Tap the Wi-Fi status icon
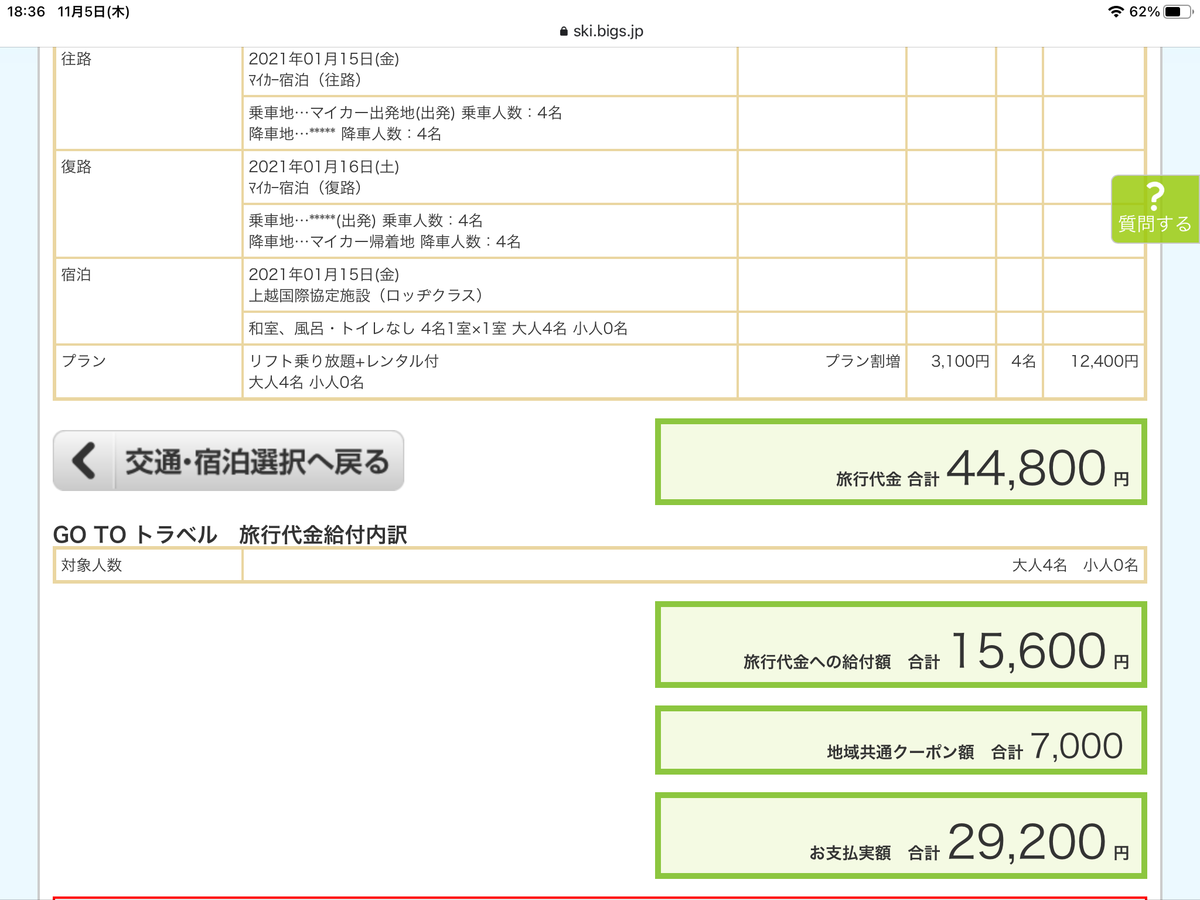1200x900 pixels. pyautogui.click(x=1116, y=11)
